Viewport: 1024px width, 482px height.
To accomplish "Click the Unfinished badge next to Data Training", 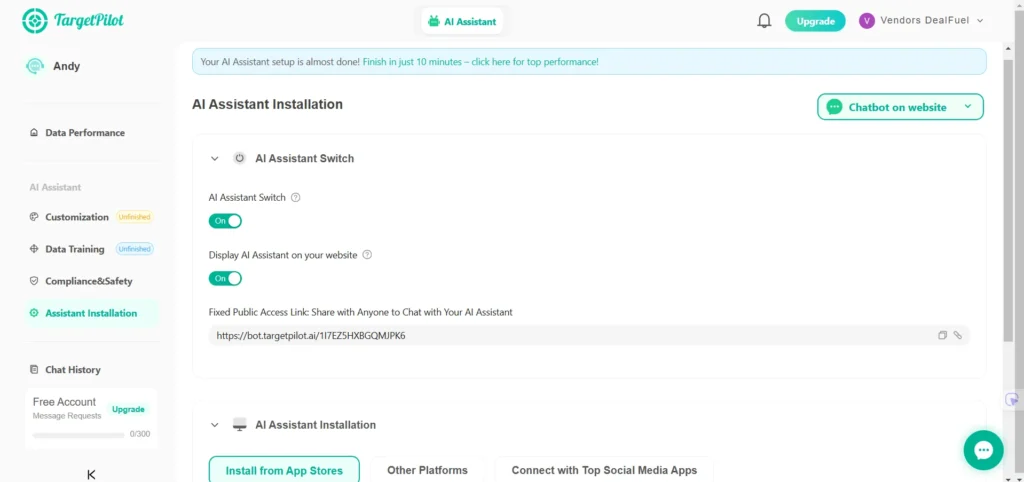I will tap(135, 249).
